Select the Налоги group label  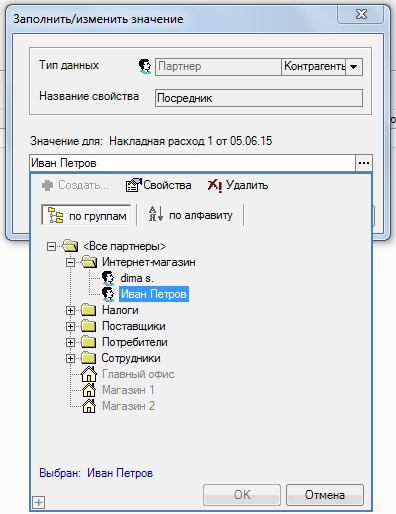tap(120, 310)
